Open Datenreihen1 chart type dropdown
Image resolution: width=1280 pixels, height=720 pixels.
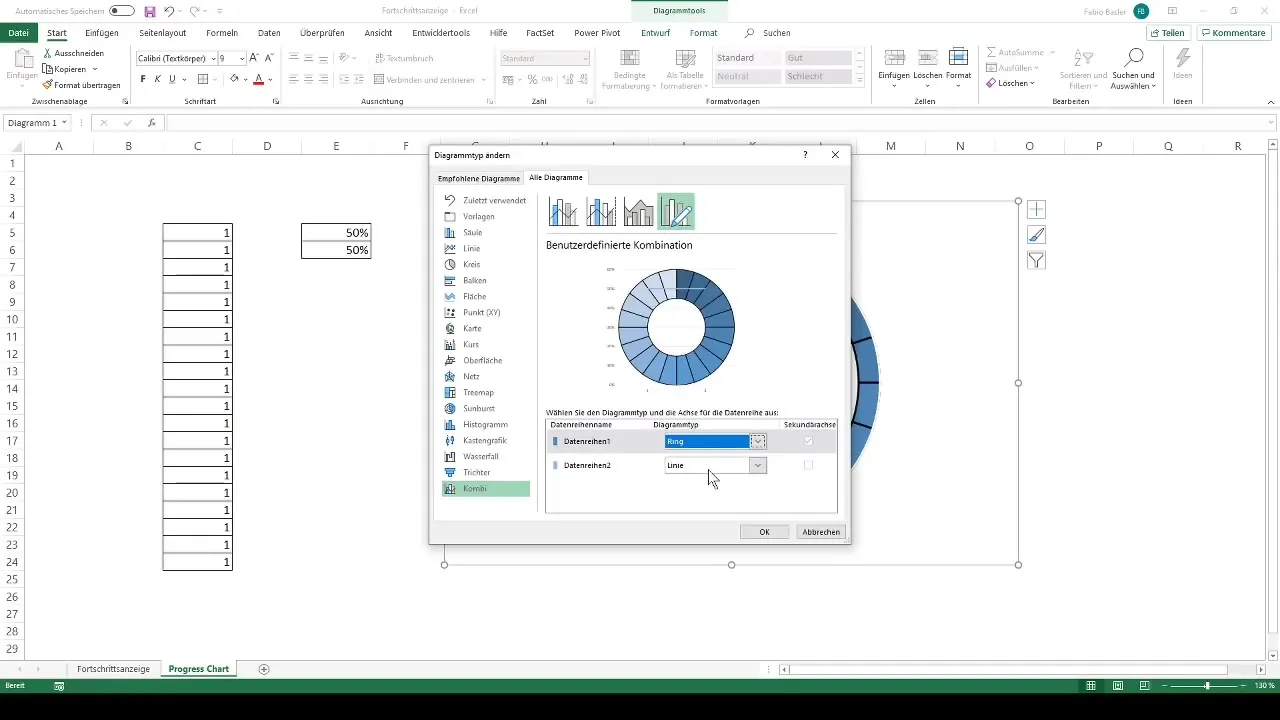tap(758, 441)
